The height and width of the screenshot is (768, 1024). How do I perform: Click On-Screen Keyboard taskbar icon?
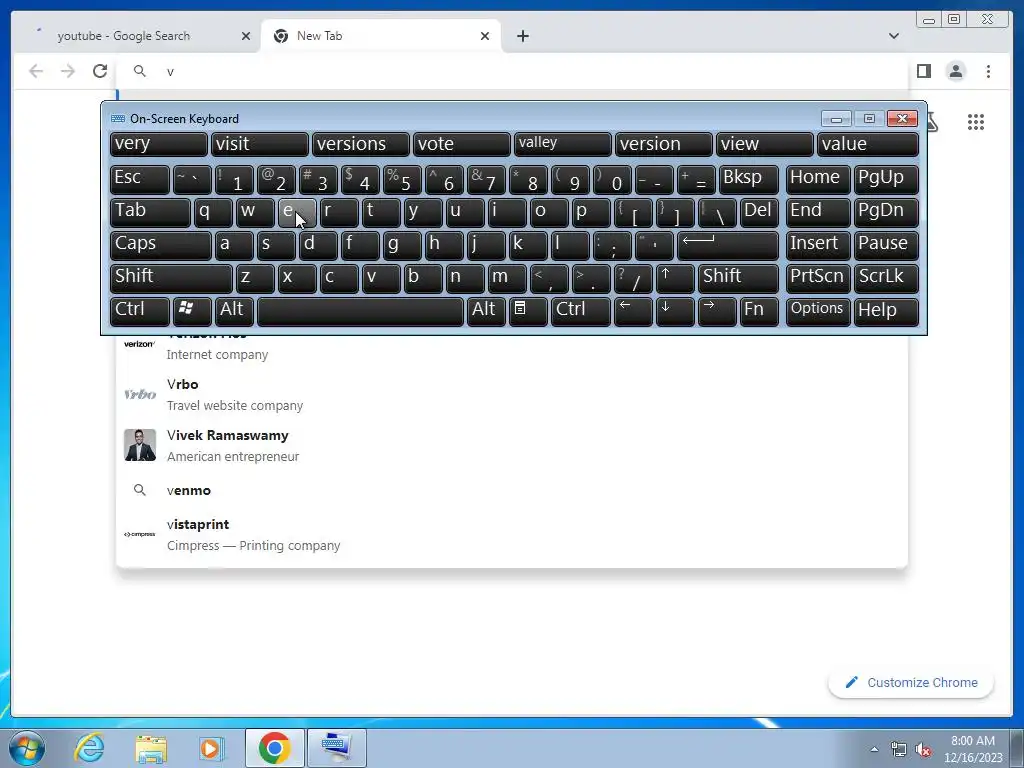pyautogui.click(x=337, y=748)
